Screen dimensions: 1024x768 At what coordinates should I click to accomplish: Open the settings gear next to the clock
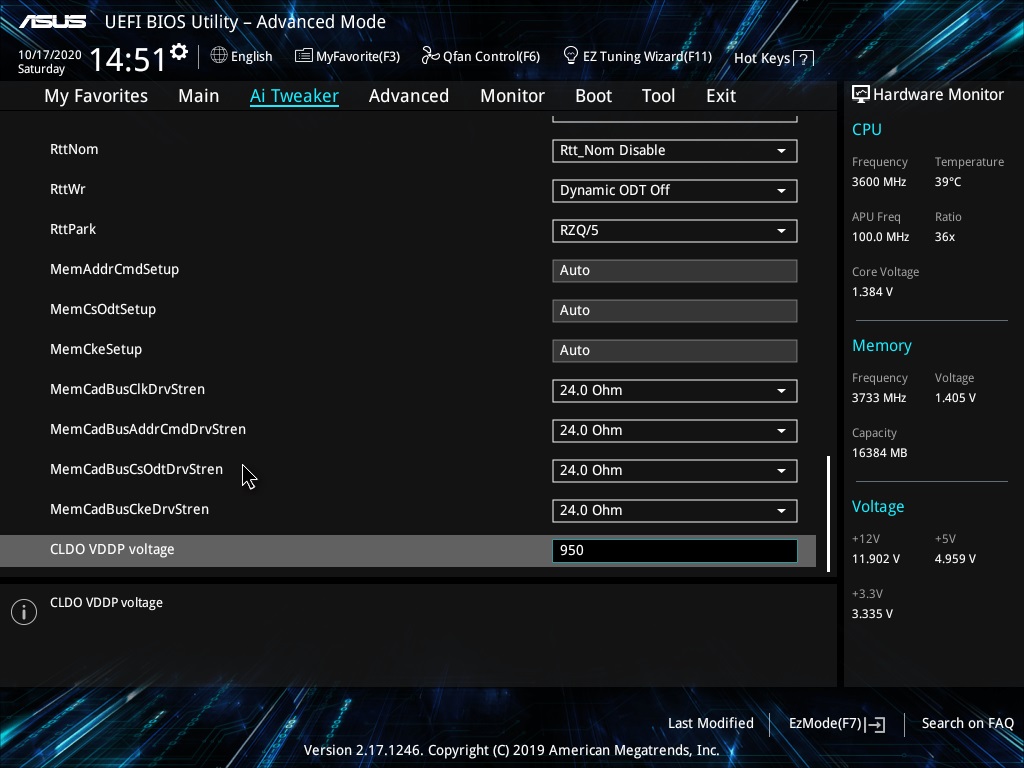[179, 52]
